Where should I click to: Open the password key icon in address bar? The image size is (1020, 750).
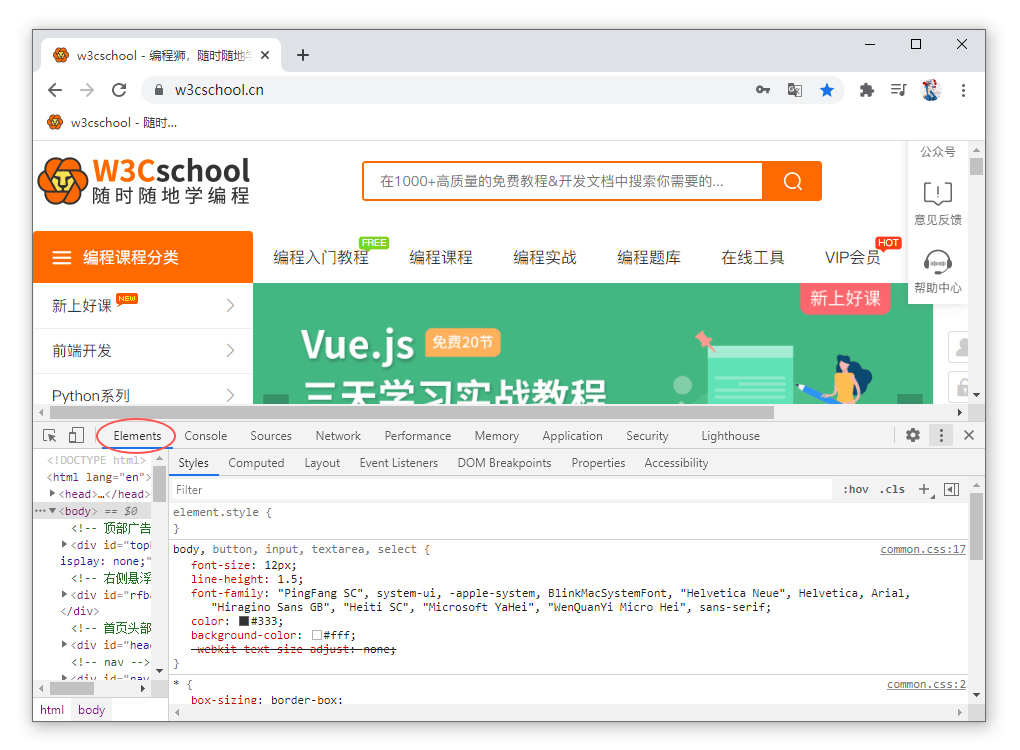click(x=762, y=90)
